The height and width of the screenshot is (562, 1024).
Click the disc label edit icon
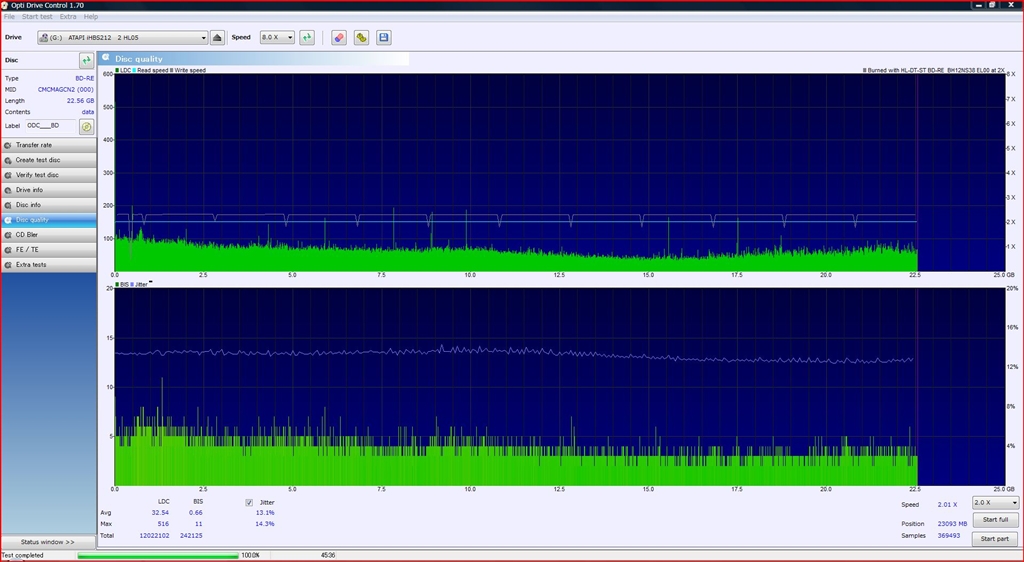86,126
